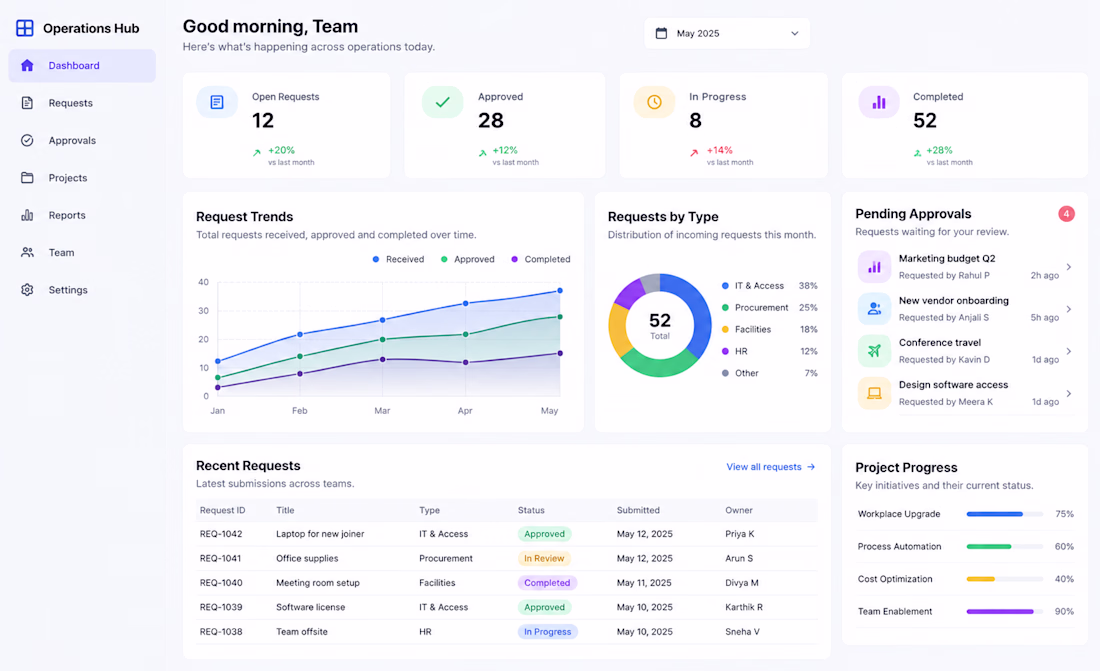
Task: Click the Reports bar chart icon
Action: click(27, 215)
